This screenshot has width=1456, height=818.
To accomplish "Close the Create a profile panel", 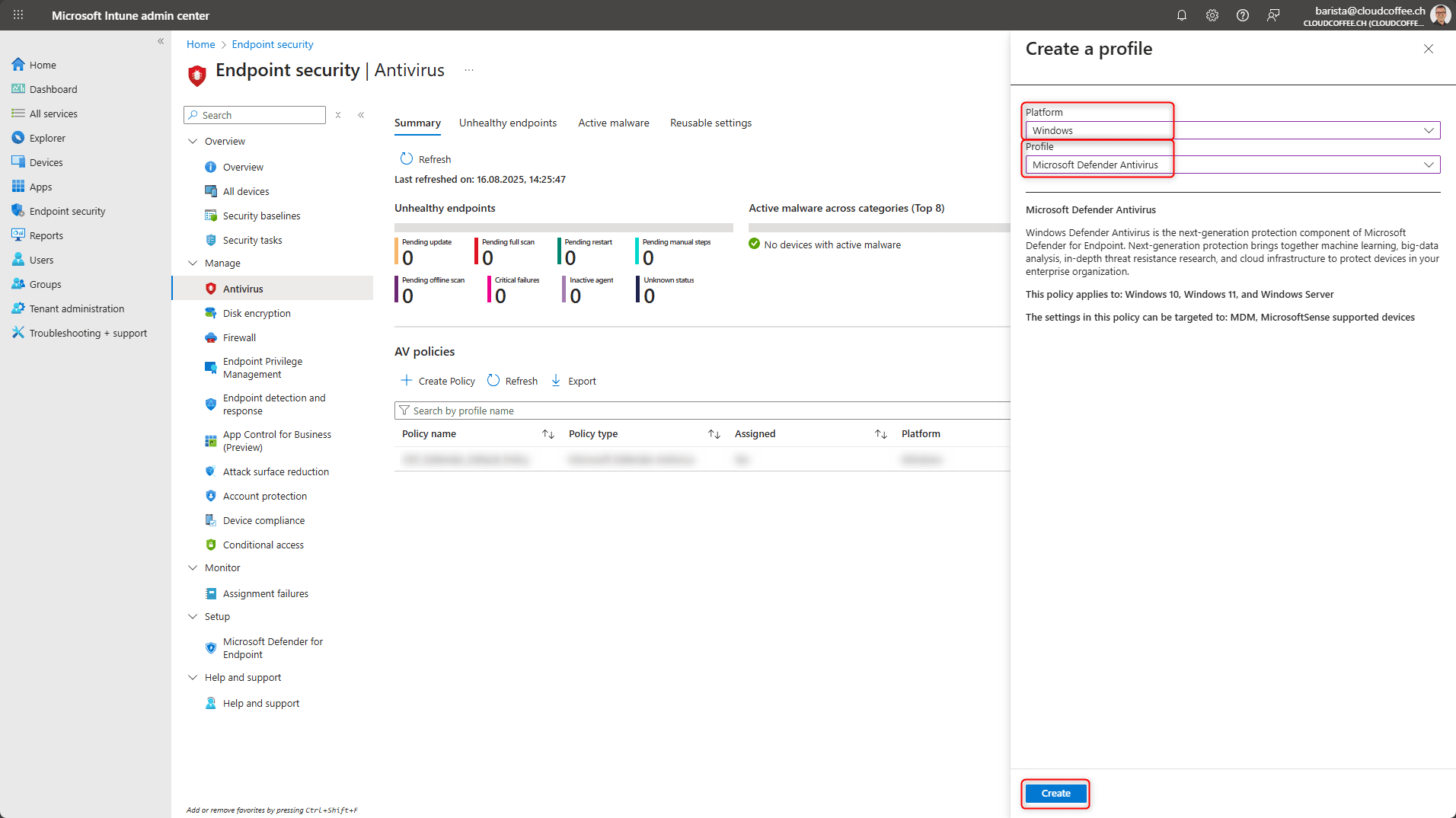I will 1428,49.
